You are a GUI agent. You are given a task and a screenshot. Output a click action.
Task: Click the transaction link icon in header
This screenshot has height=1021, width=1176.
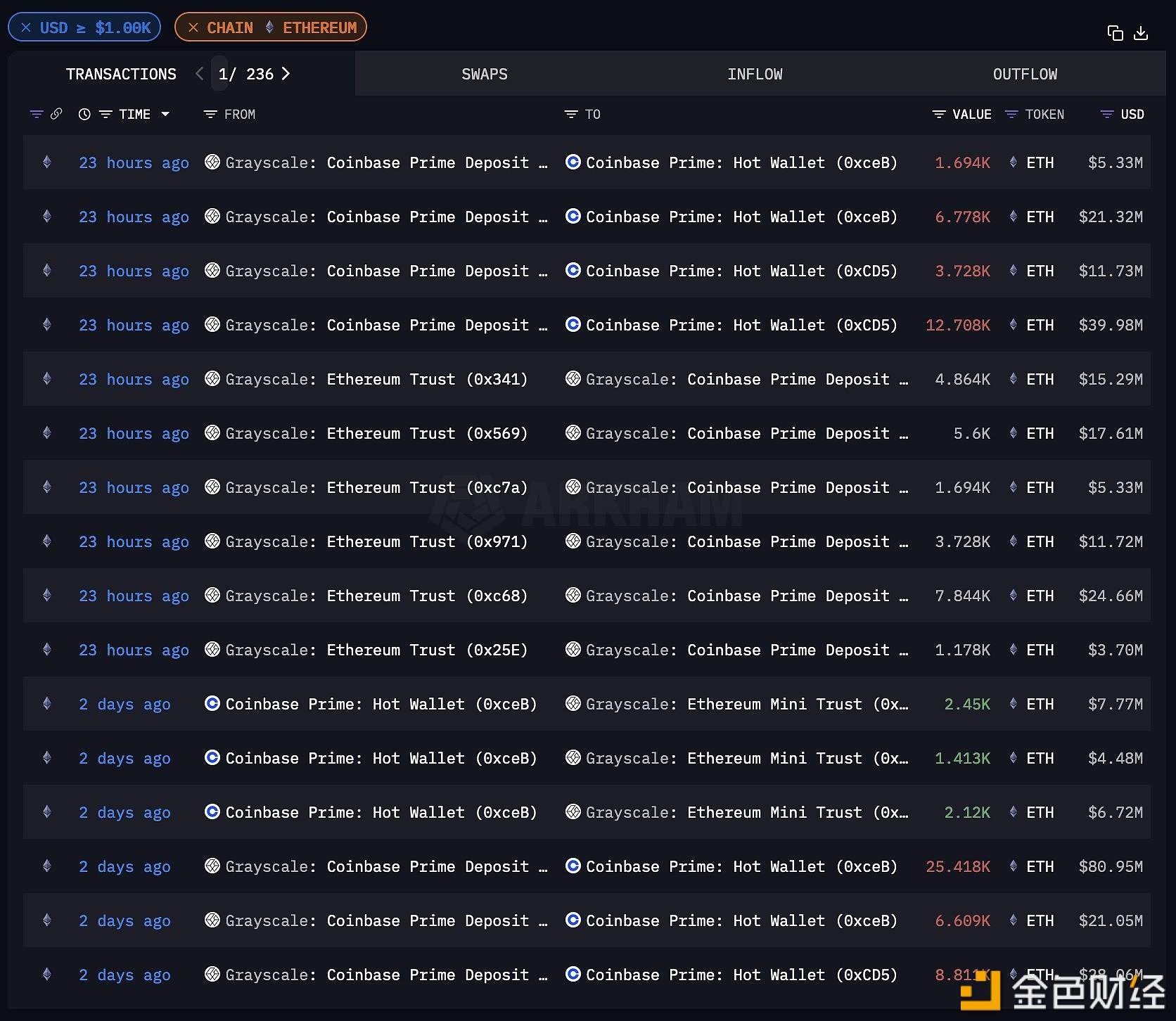[56, 113]
